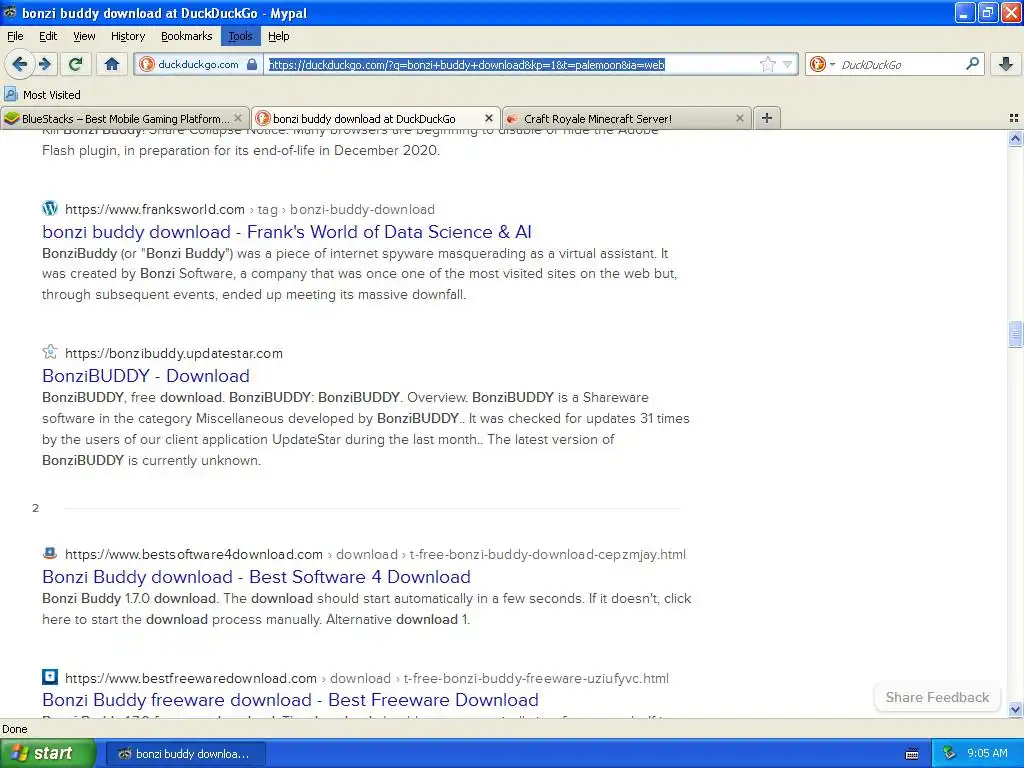This screenshot has width=1024, height=768.
Task: Show the list all tabs button
Action: pos(1014,118)
